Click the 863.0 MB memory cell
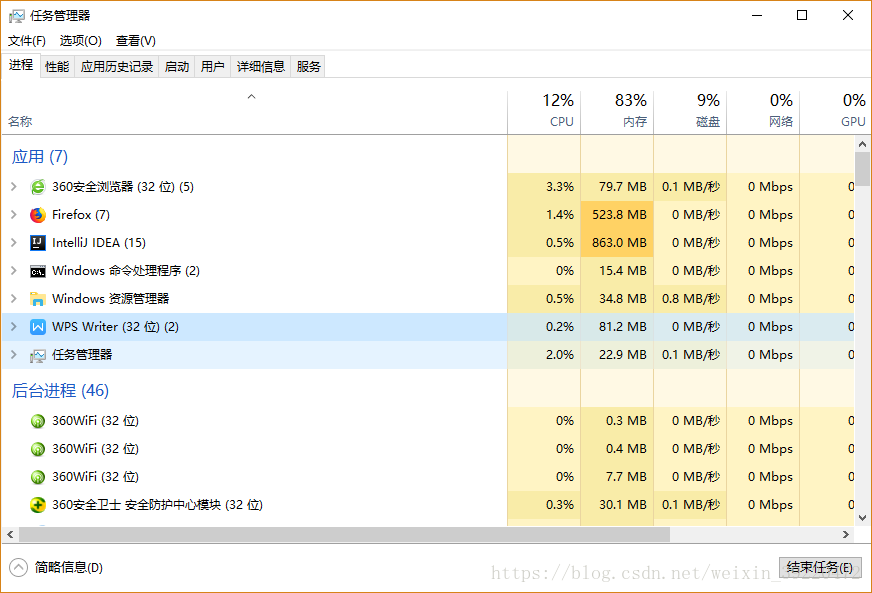This screenshot has height=593, width=872. click(619, 243)
